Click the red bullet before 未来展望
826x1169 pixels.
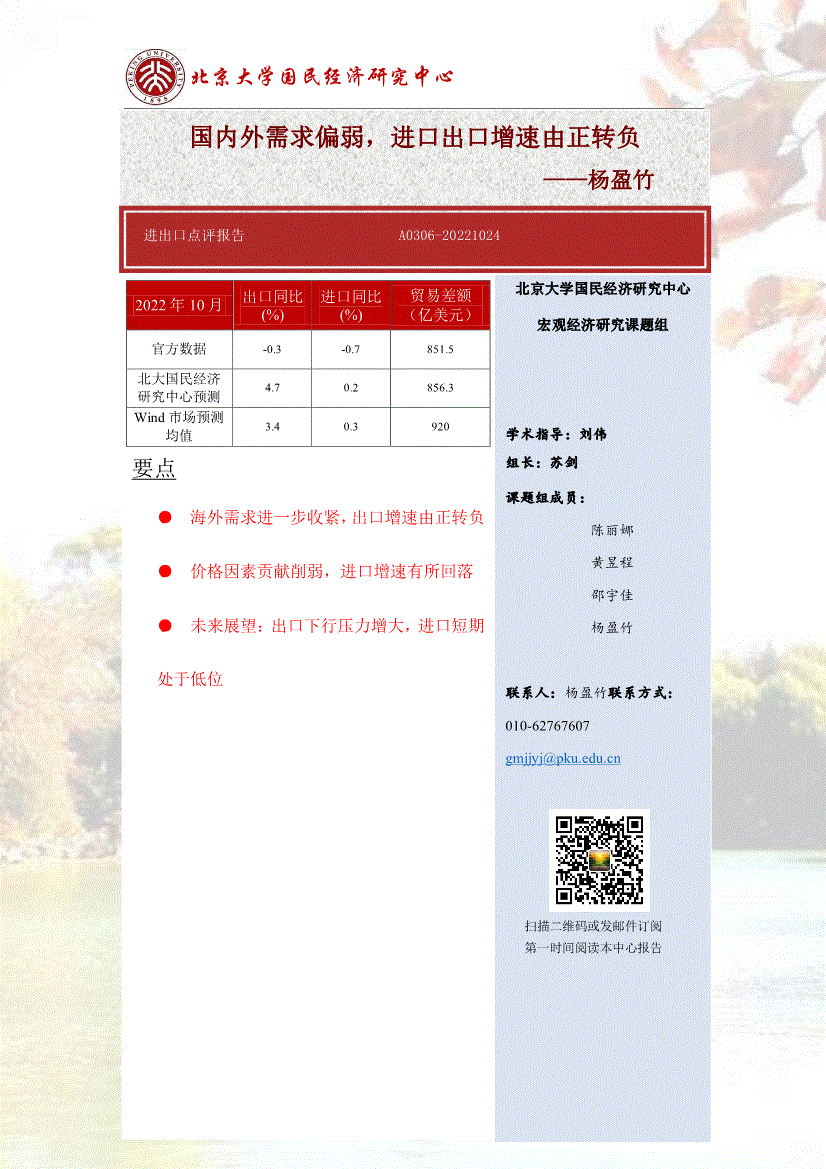pos(165,626)
